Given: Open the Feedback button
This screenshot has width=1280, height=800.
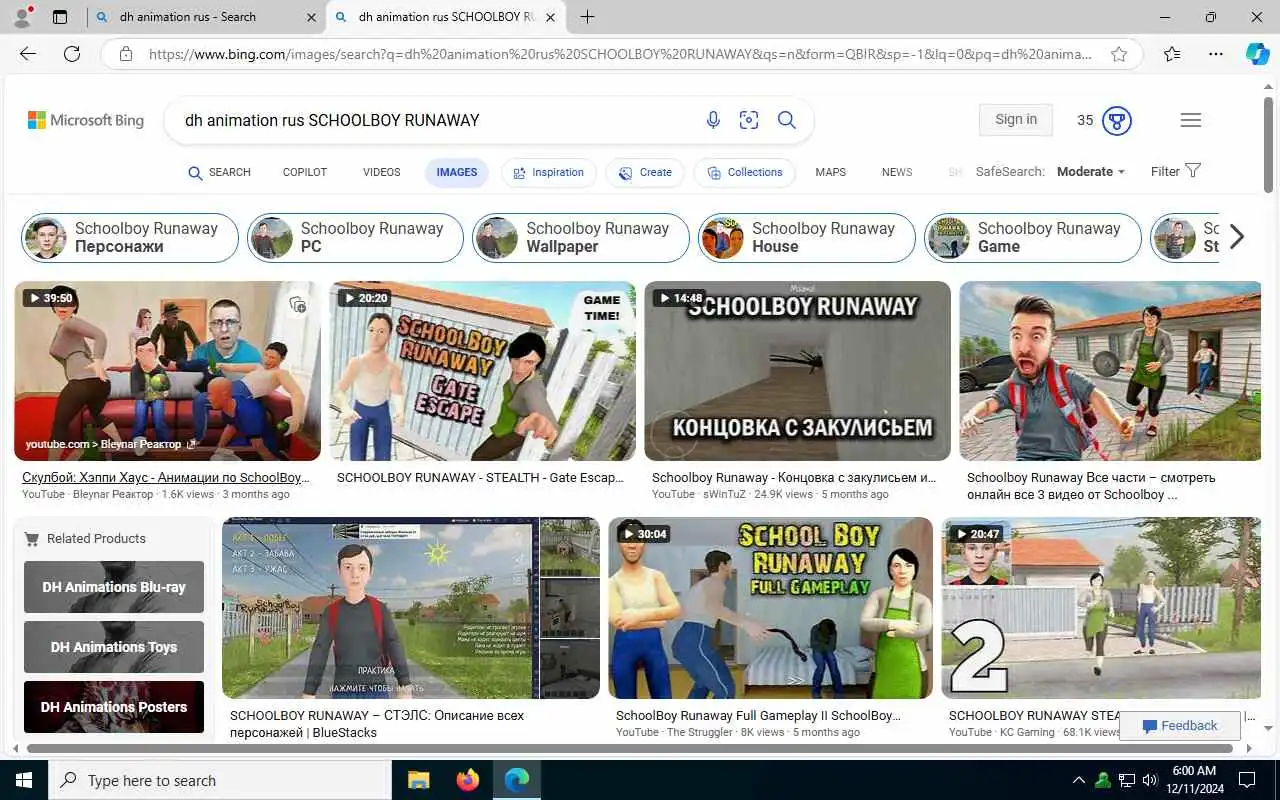Looking at the screenshot, I should tap(1180, 726).
